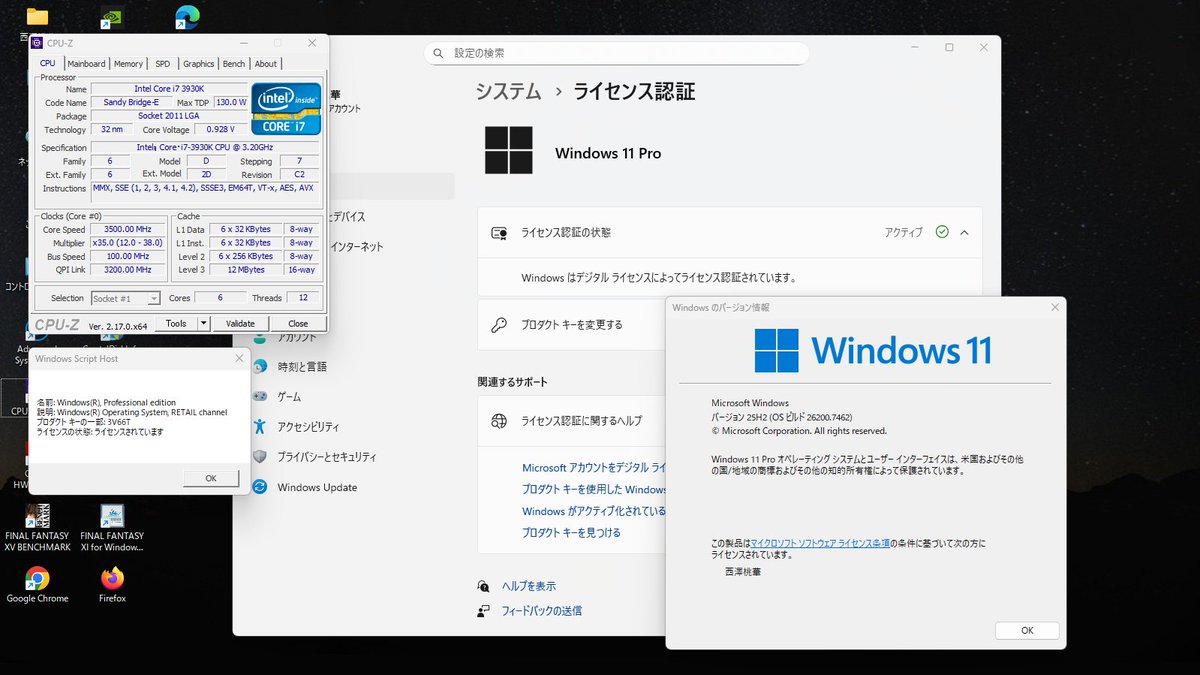Open the プロダクト キーを見つける link
The height and width of the screenshot is (675, 1200).
[571, 533]
